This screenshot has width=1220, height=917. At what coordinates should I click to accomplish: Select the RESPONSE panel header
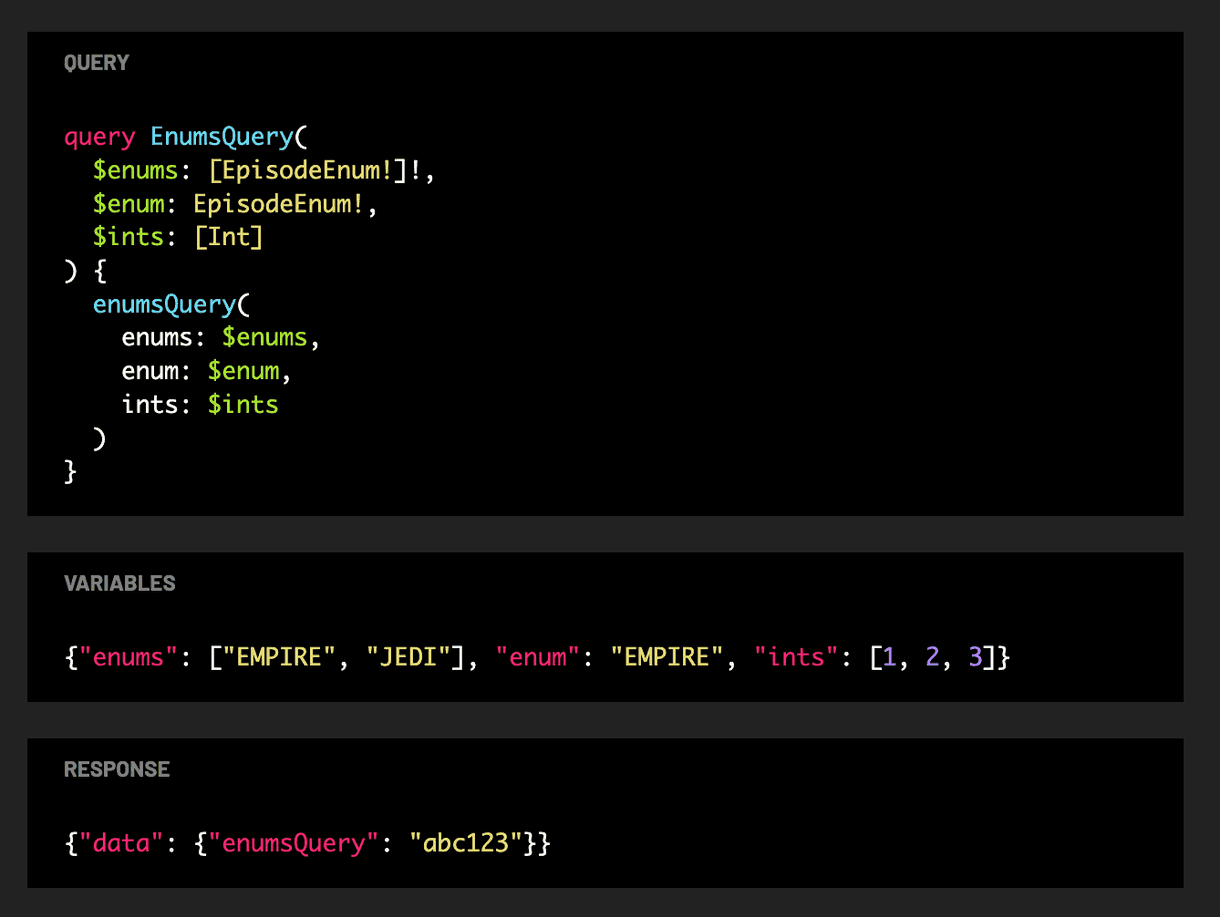tap(116, 769)
